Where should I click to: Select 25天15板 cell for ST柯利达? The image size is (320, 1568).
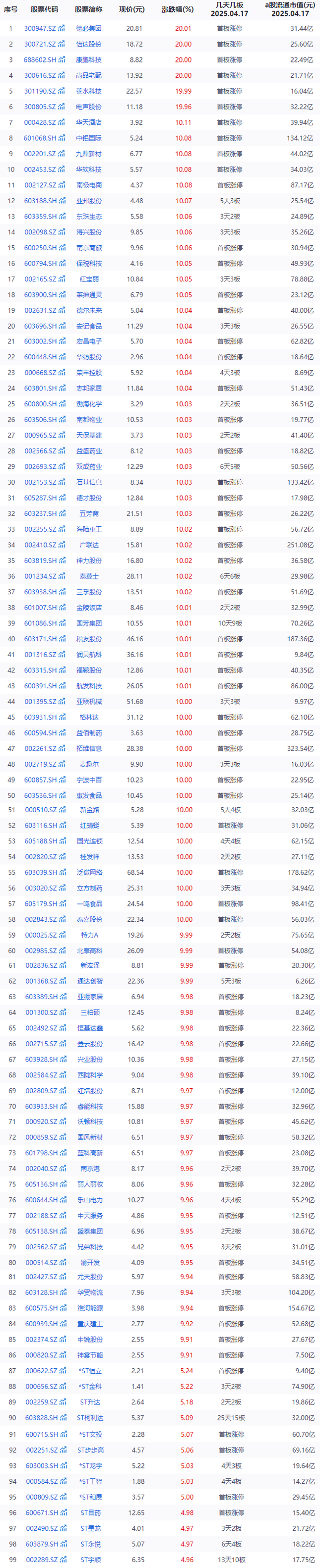pos(230,1418)
